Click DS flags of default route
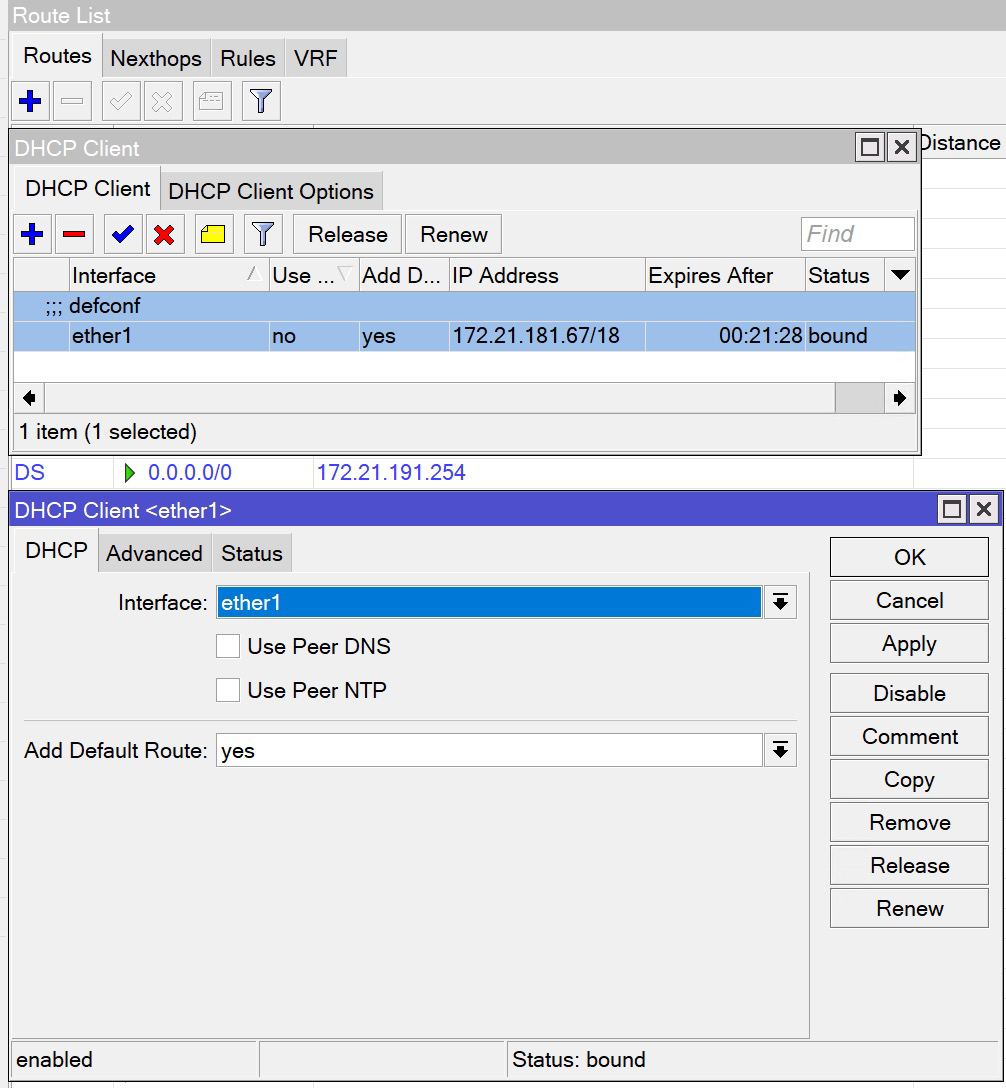 click(x=29, y=473)
